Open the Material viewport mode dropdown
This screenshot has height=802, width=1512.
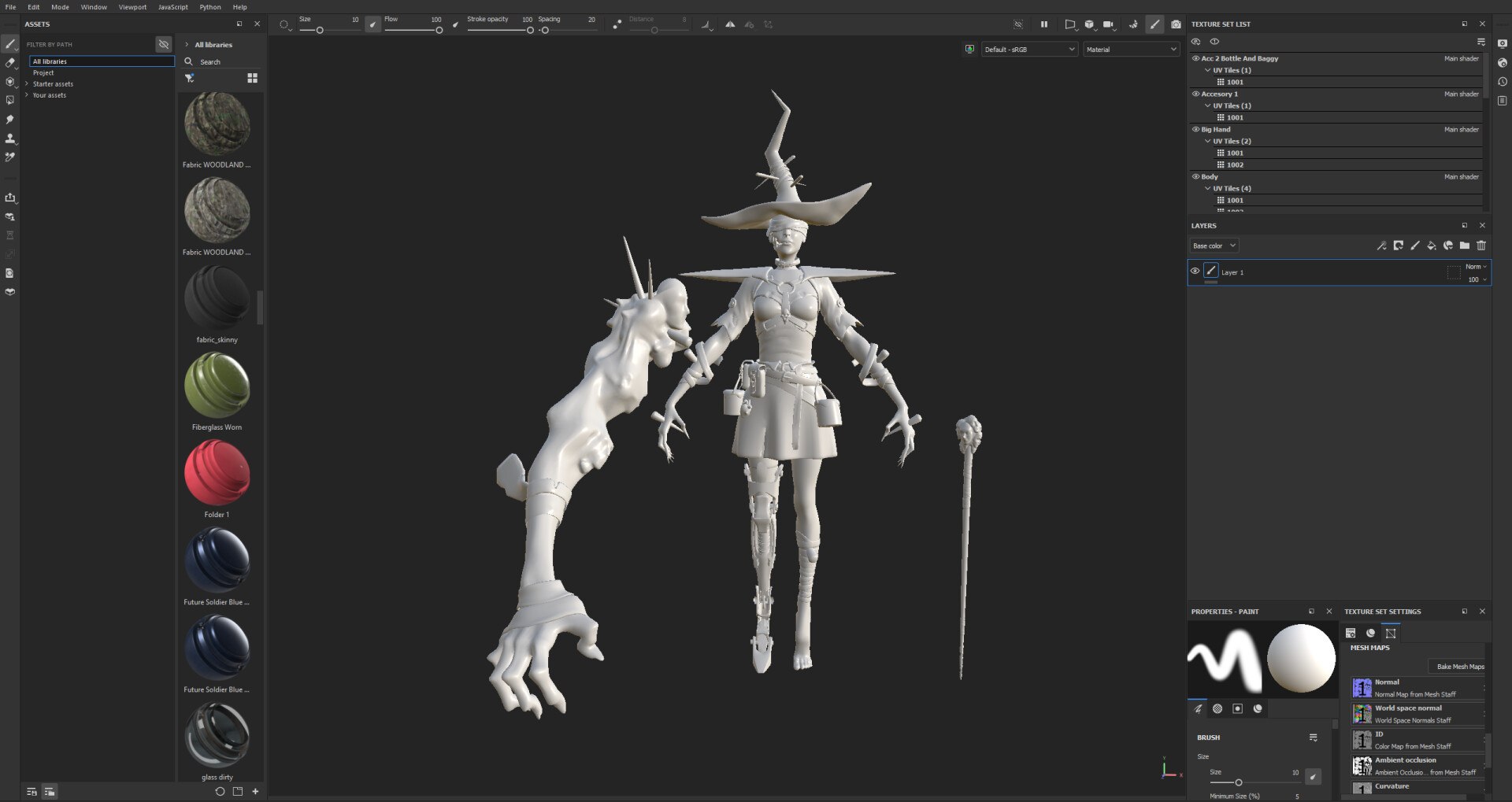click(1131, 50)
